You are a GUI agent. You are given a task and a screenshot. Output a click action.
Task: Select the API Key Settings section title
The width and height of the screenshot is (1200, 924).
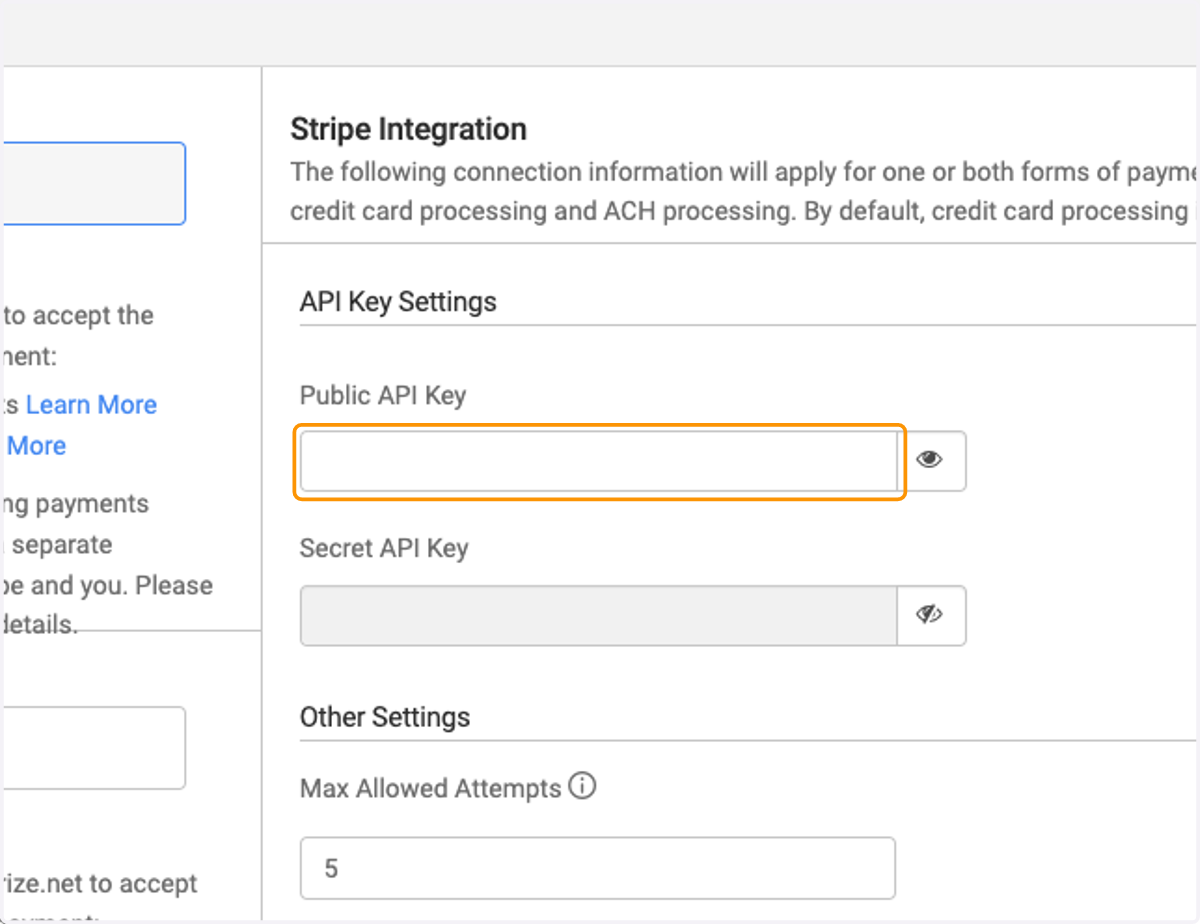pos(398,301)
